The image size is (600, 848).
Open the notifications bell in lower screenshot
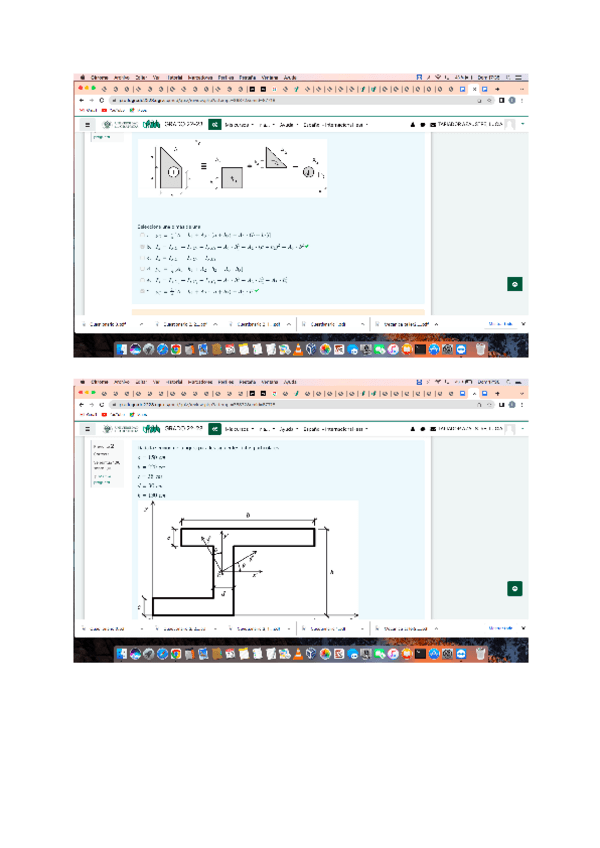412,429
